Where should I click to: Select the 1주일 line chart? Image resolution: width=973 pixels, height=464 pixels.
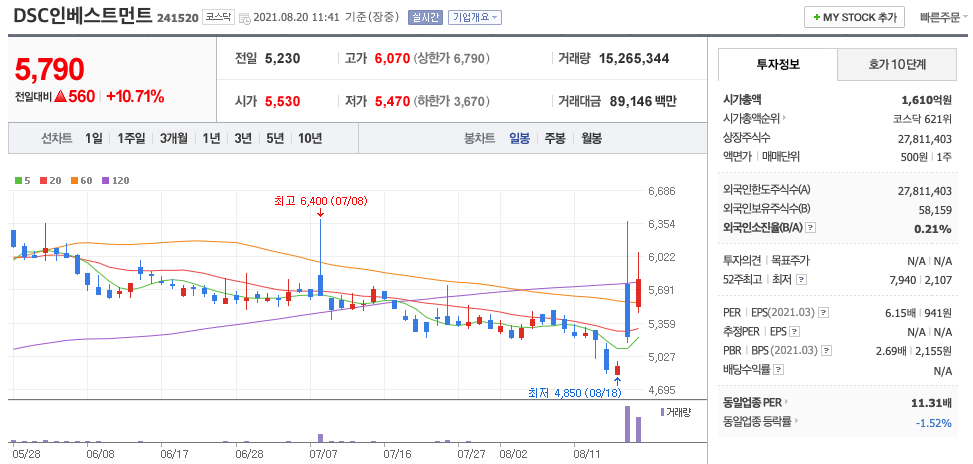[131, 138]
